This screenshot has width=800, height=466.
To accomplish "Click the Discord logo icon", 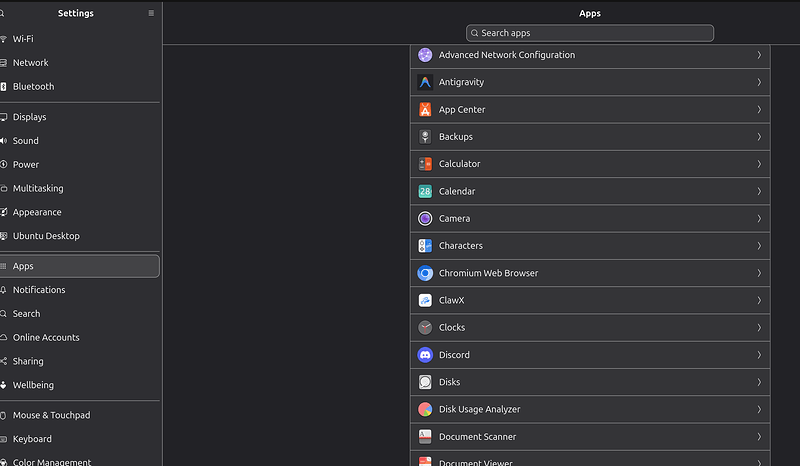I will (x=425, y=355).
